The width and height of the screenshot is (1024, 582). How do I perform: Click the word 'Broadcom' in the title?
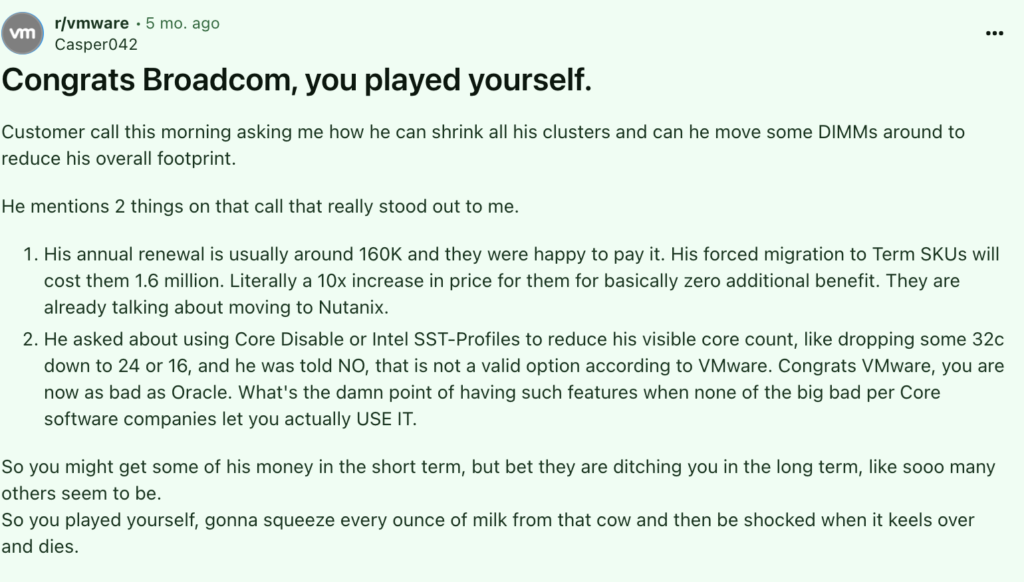click(x=211, y=81)
